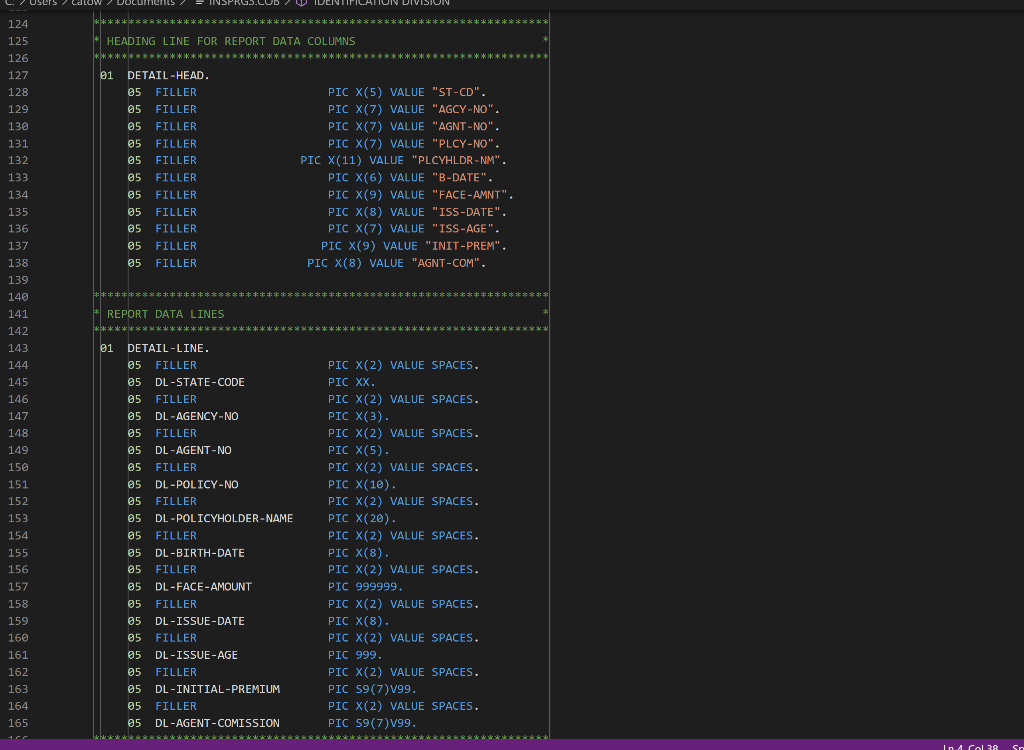
Task: Click the DL-POLICY-NO field name
Action: [x=197, y=484]
